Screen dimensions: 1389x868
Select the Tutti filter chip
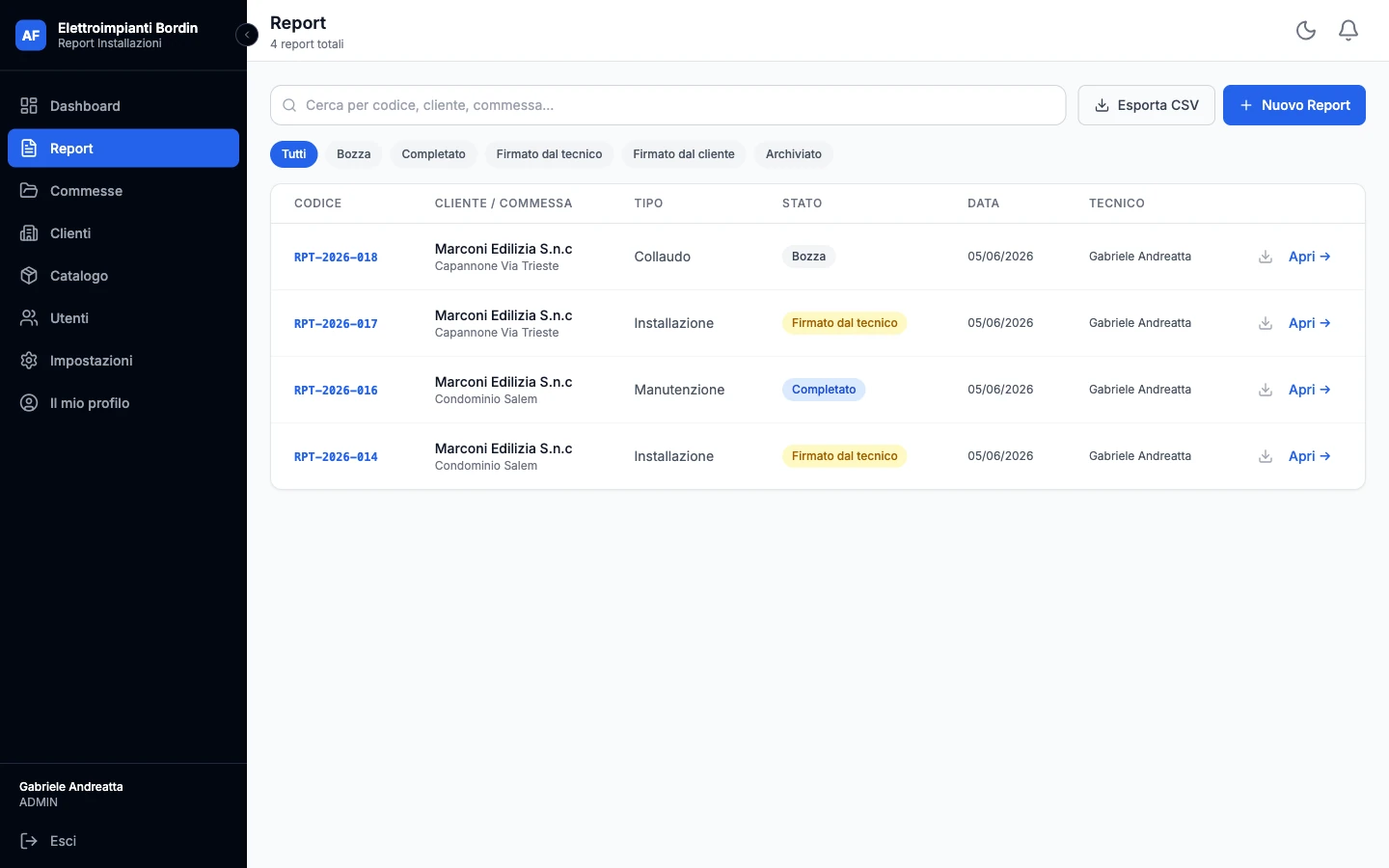294,154
